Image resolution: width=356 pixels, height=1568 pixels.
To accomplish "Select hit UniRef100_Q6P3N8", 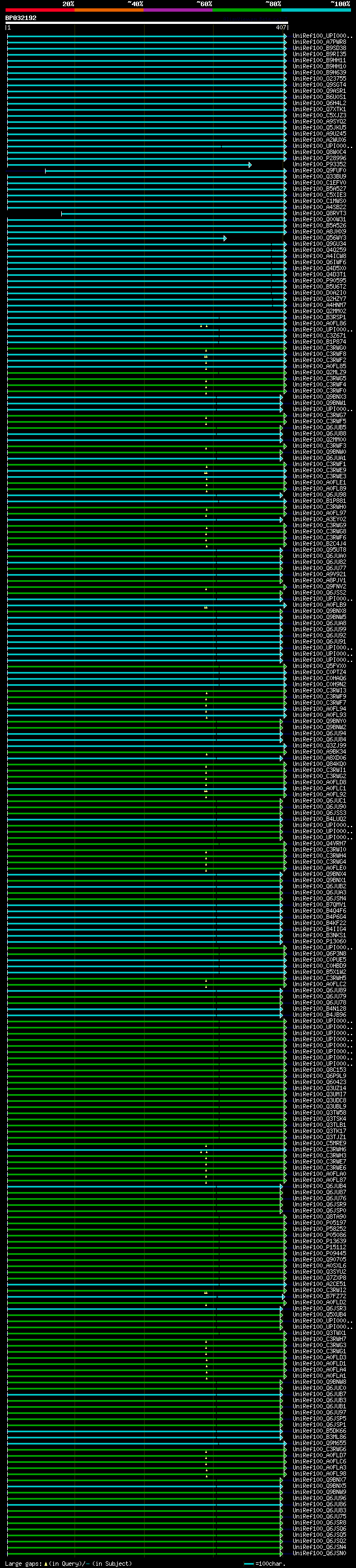I will (x=319, y=953).
